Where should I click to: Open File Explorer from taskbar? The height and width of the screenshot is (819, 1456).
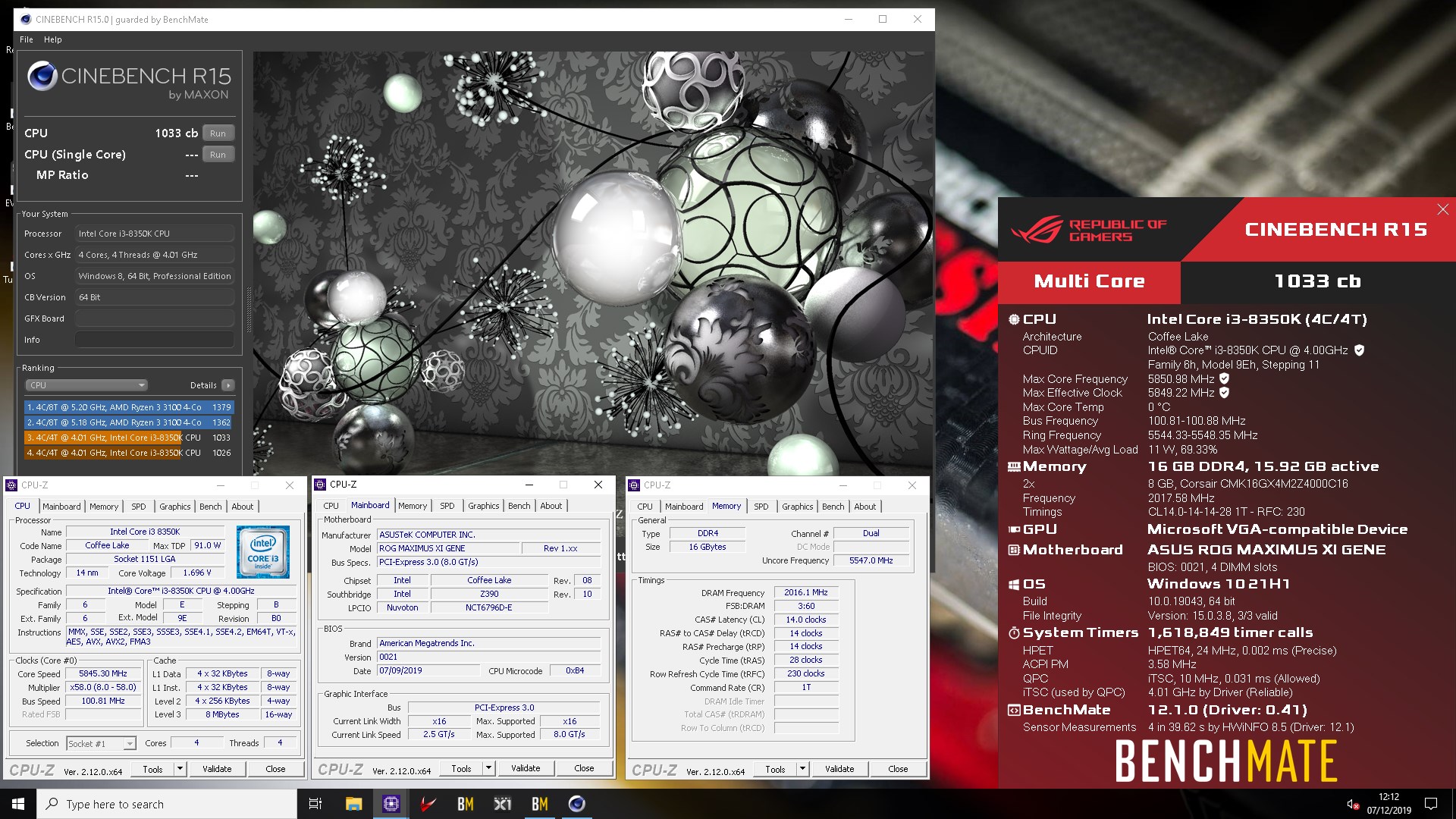point(353,804)
